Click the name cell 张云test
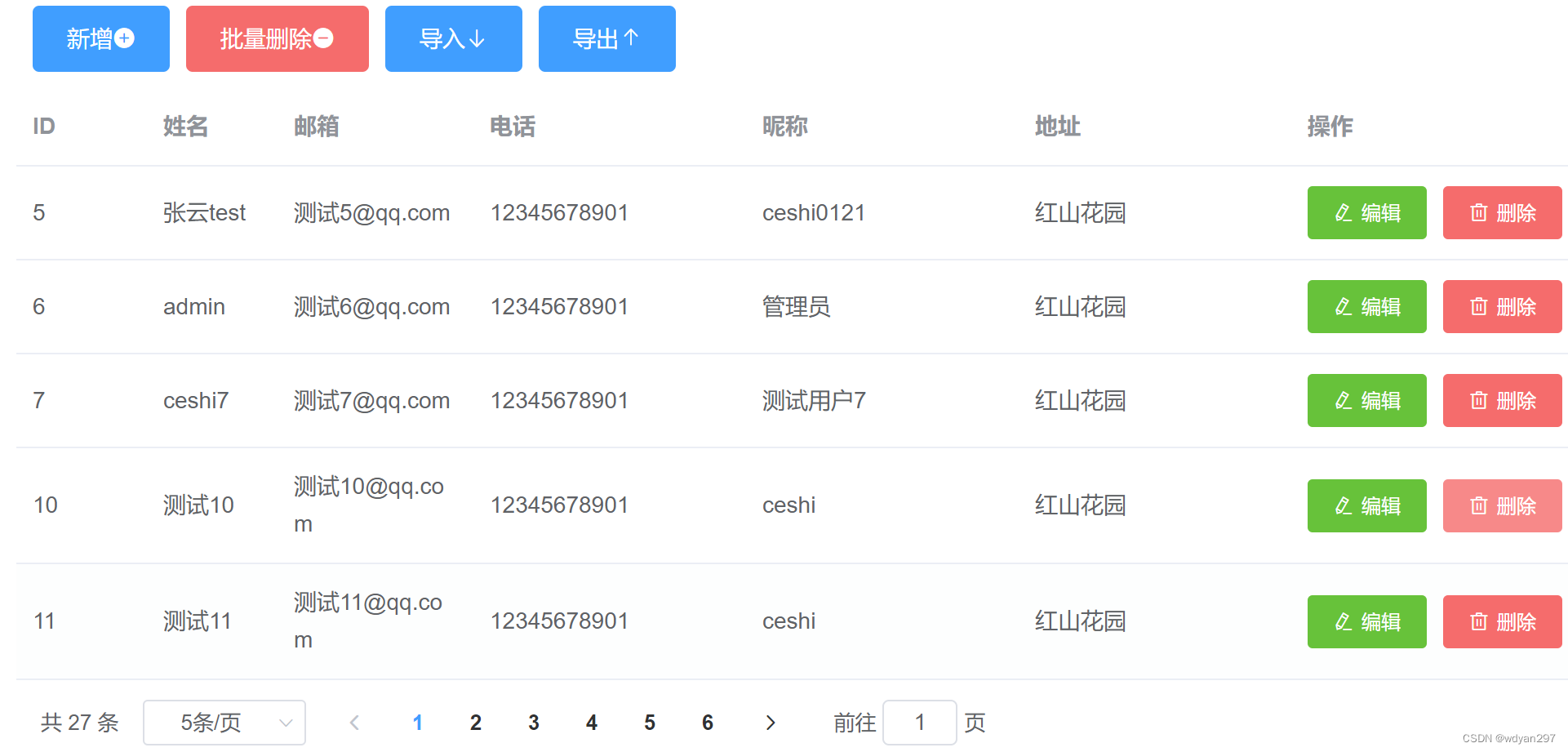Screen dimensions: 1568x752 point(204,213)
